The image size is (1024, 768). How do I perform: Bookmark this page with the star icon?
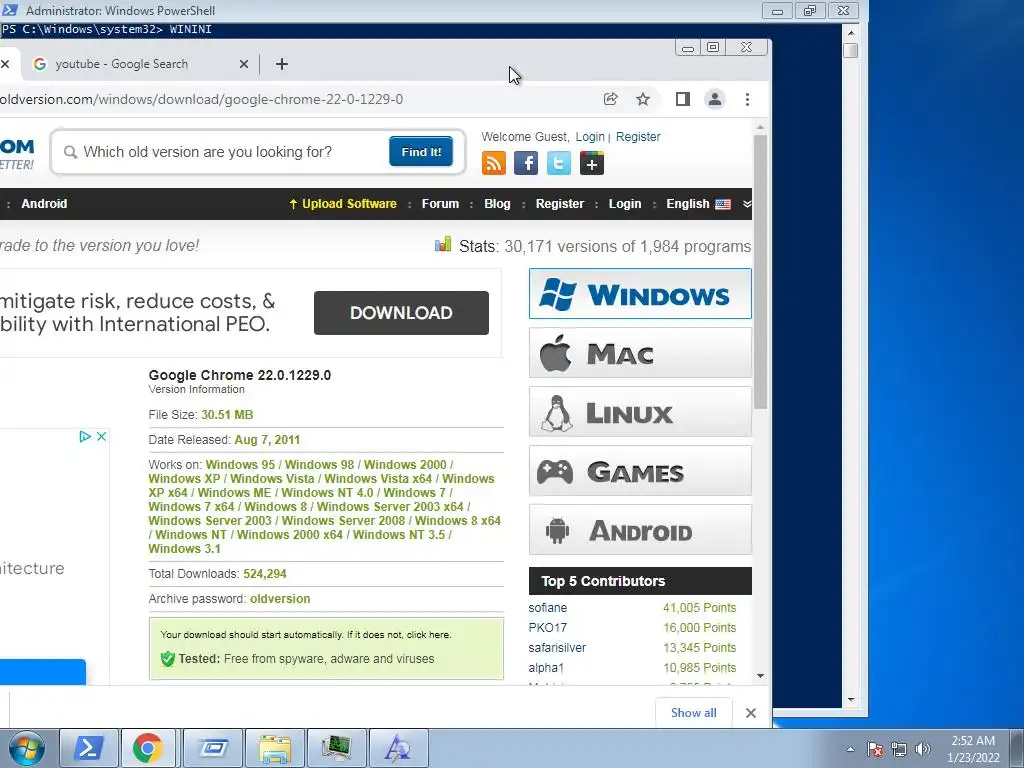pos(643,99)
